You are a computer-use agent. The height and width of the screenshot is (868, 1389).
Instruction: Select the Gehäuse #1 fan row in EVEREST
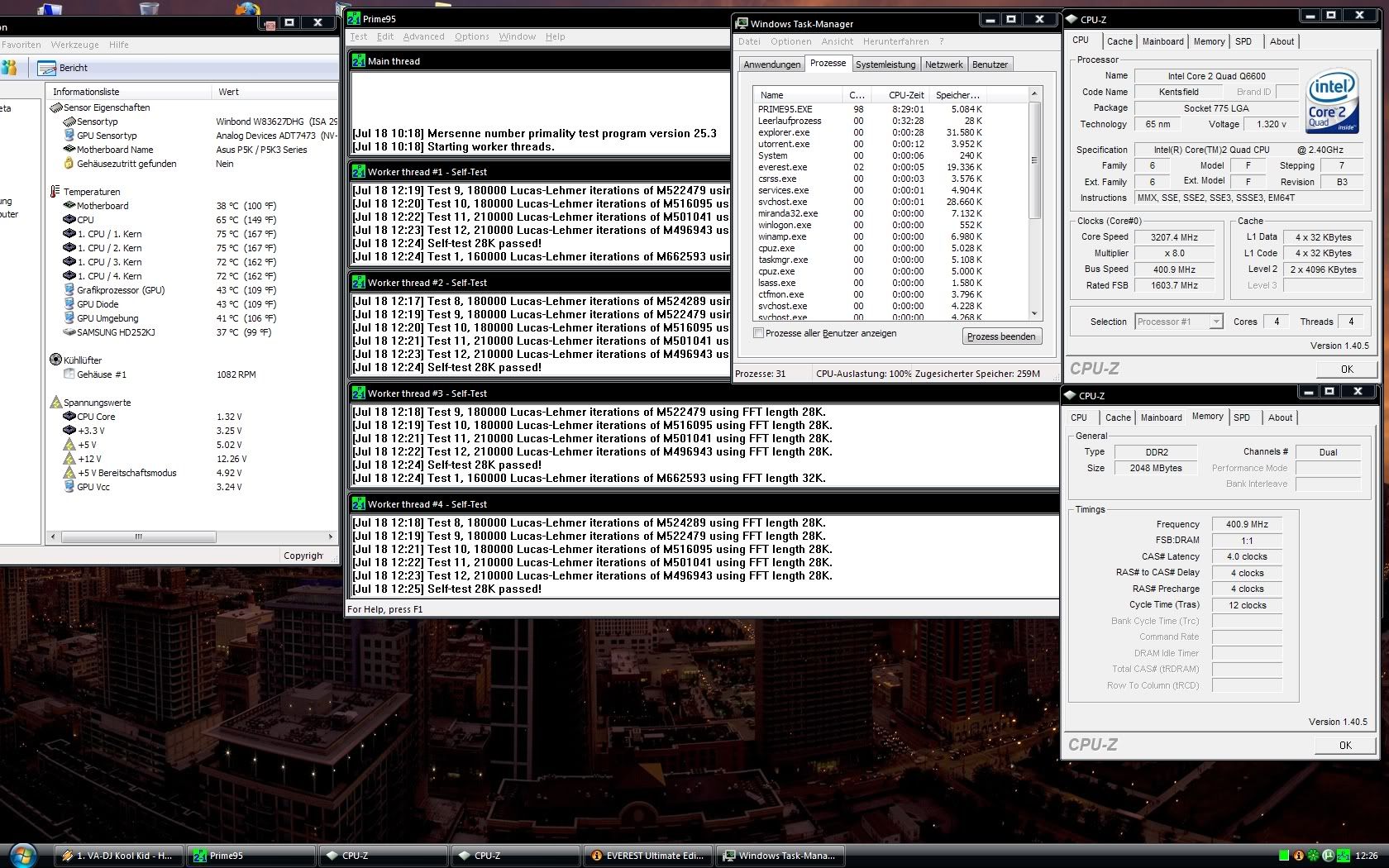pyautogui.click(x=192, y=374)
